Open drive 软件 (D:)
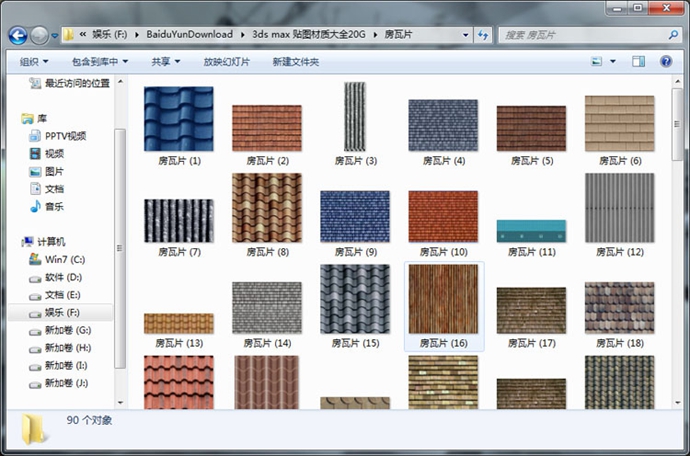This screenshot has height=456, width=690. click(55, 277)
